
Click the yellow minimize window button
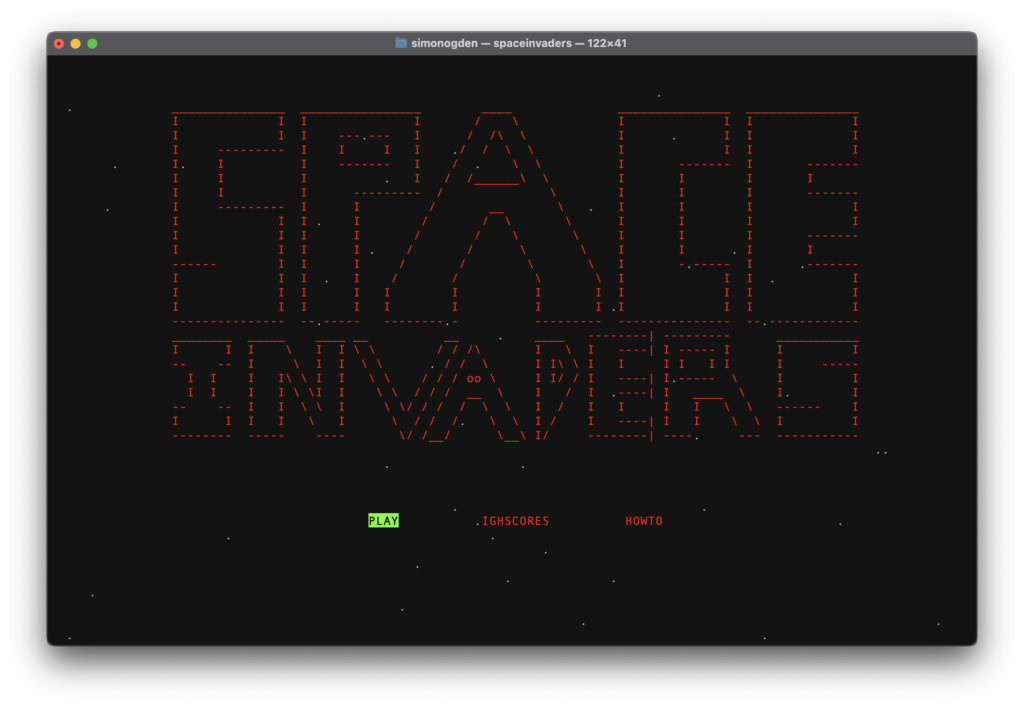tap(76, 44)
